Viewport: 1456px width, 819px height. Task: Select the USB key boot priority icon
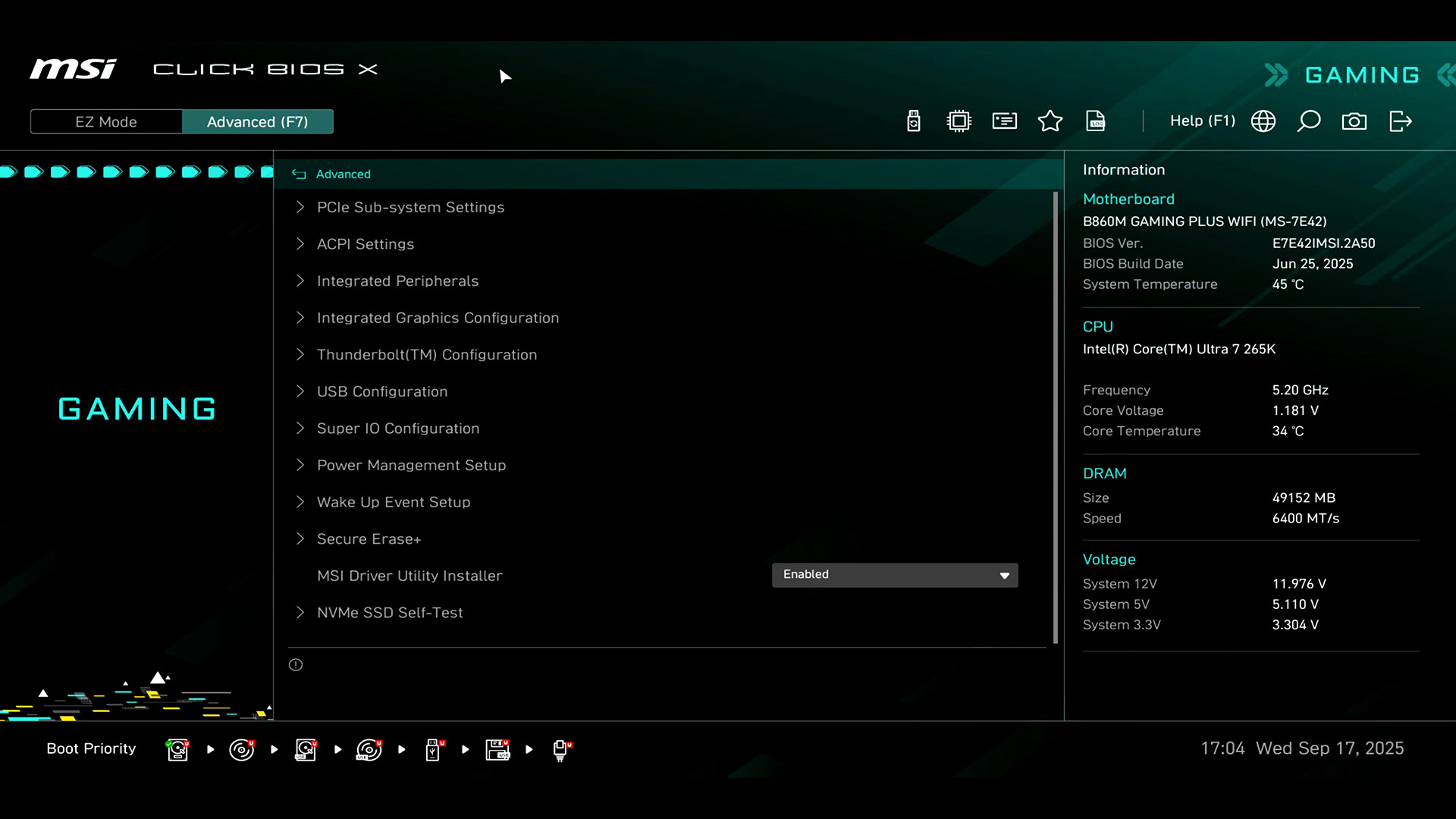433,749
